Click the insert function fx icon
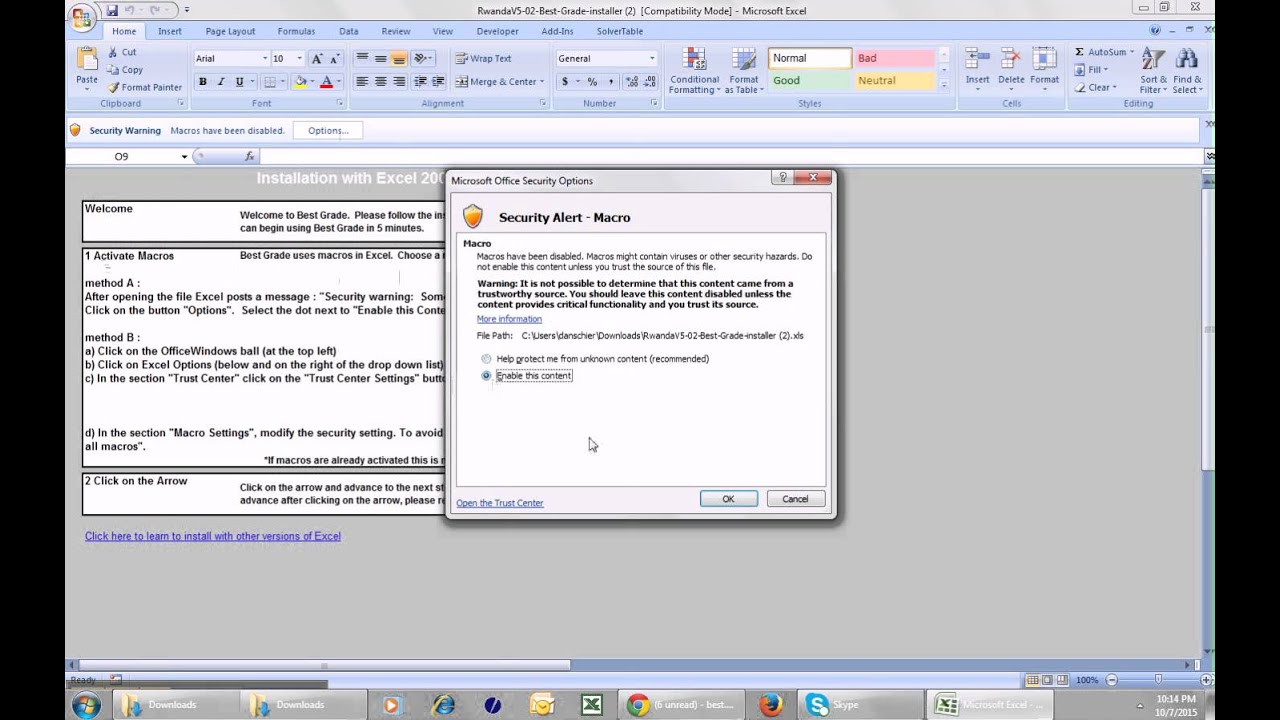Viewport: 1280px width, 720px height. (250, 156)
